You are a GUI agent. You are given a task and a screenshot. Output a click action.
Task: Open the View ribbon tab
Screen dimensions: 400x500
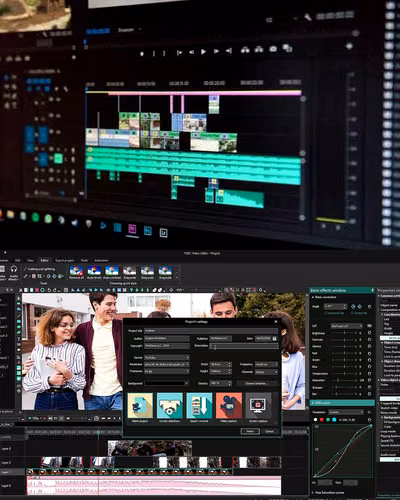(x=30, y=260)
